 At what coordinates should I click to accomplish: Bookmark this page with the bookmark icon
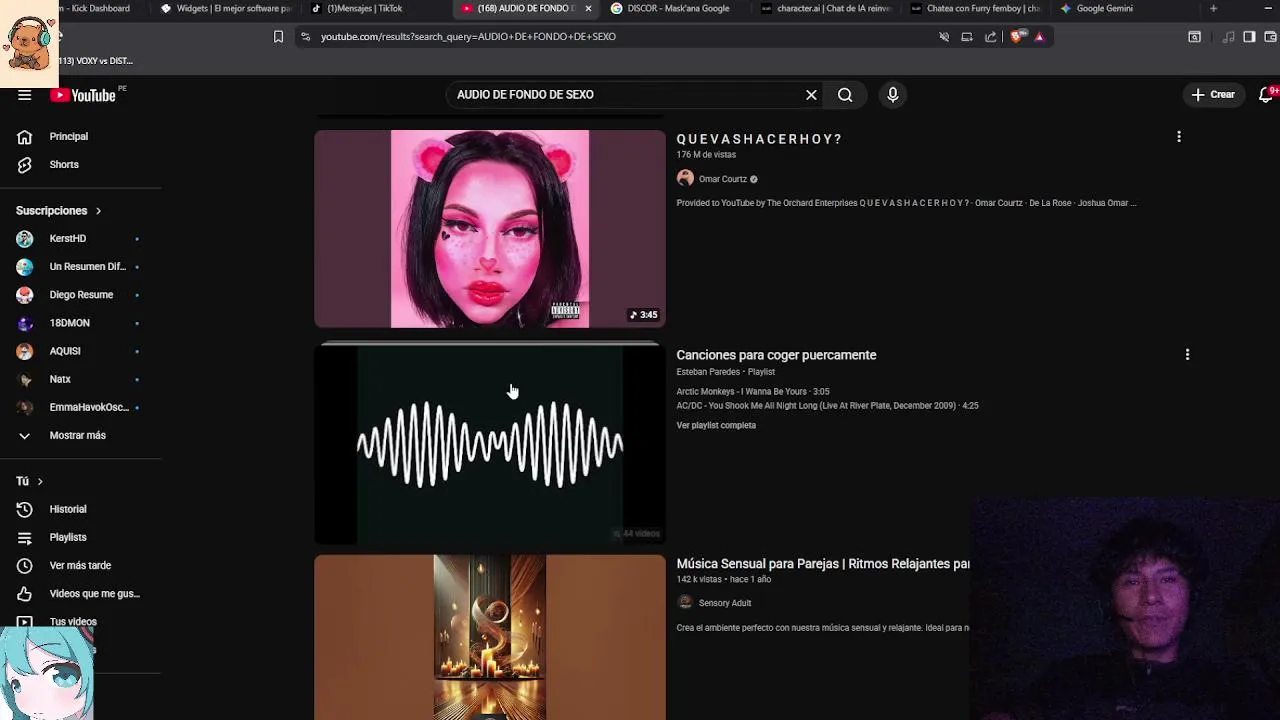click(x=278, y=37)
